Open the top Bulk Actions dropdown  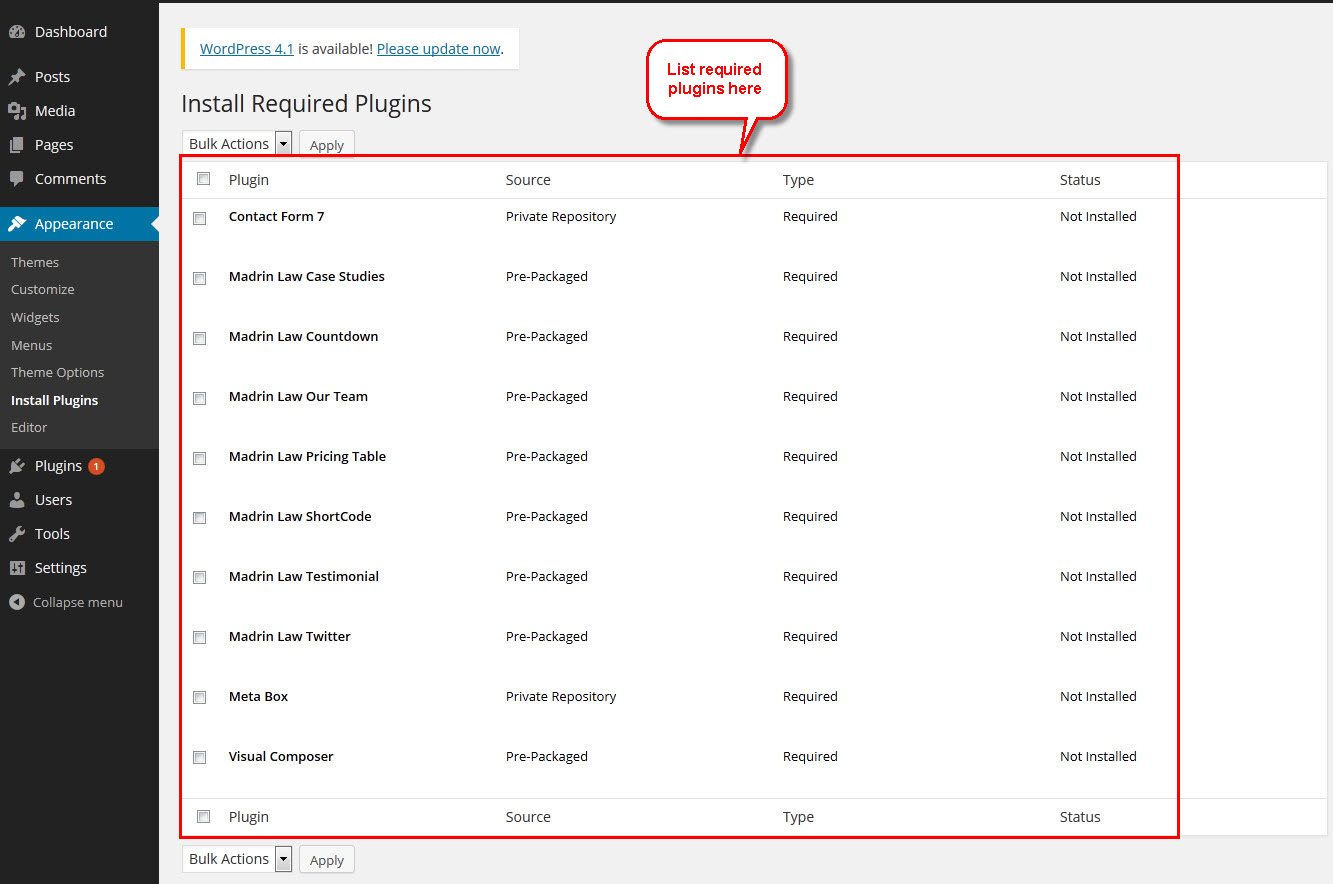(237, 144)
